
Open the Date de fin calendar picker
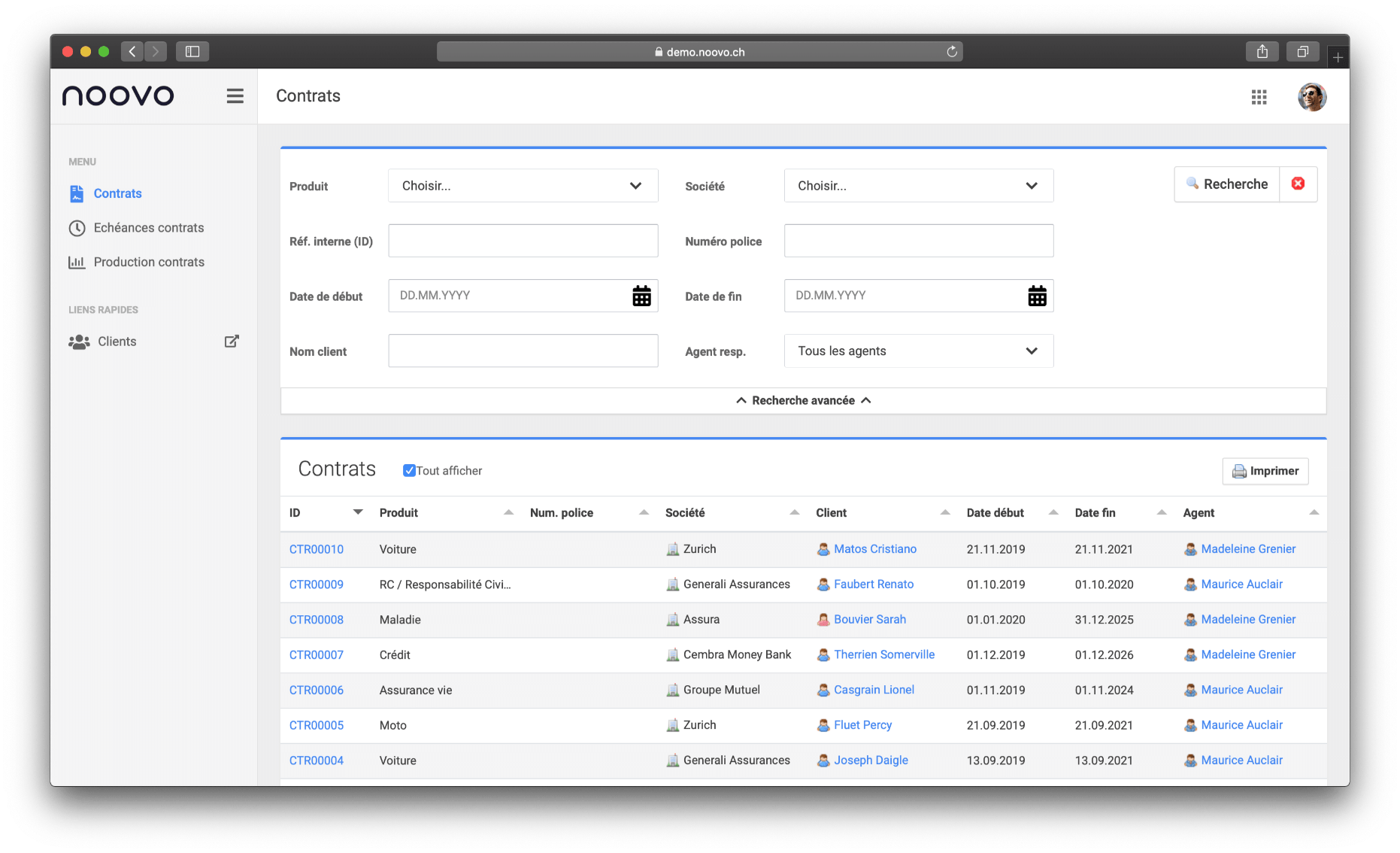1037,296
